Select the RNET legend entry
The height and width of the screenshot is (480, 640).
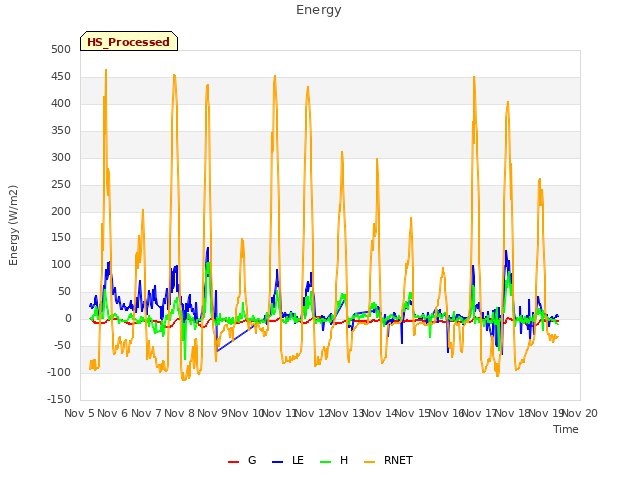tap(388, 460)
